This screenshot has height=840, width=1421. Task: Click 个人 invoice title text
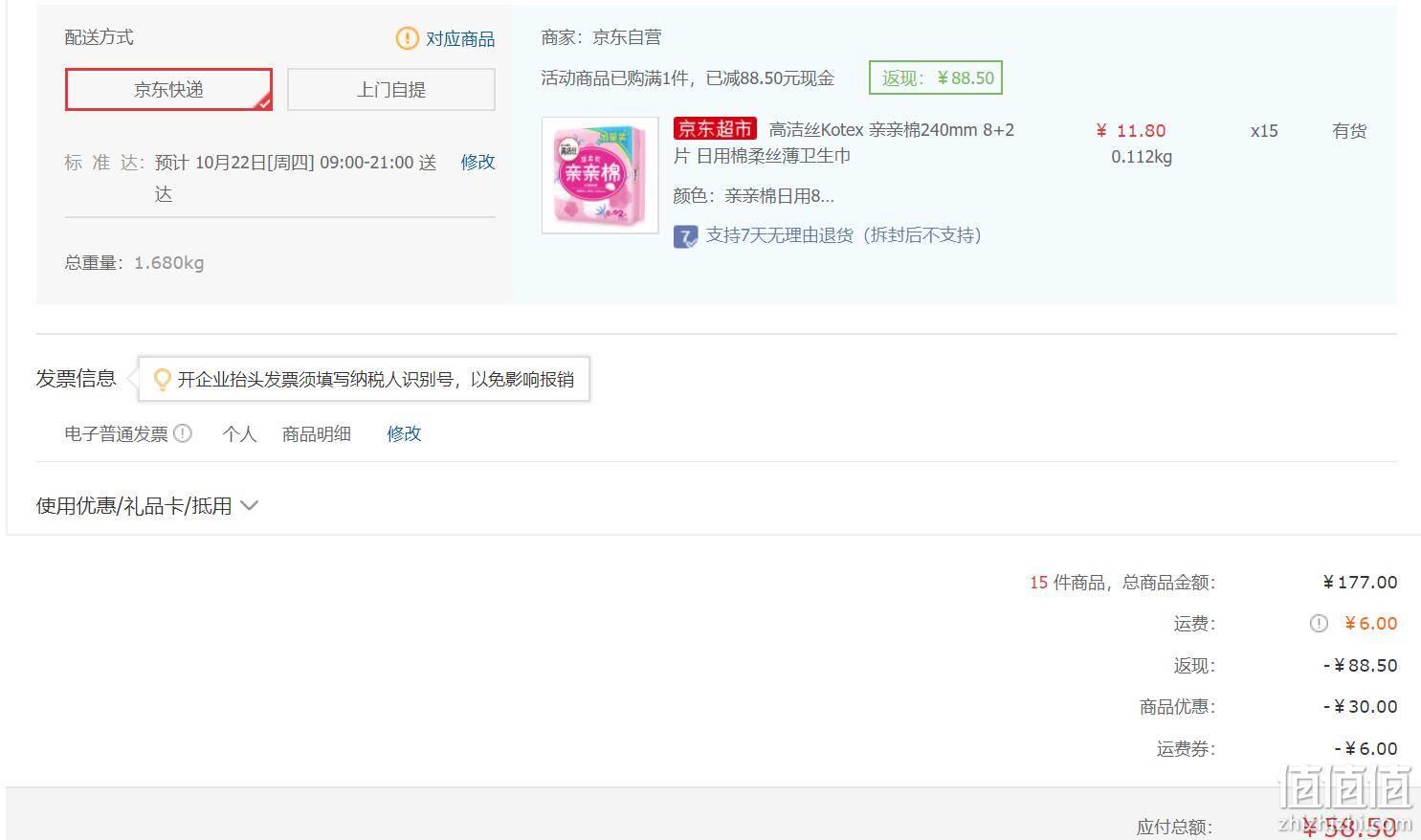[x=239, y=433]
